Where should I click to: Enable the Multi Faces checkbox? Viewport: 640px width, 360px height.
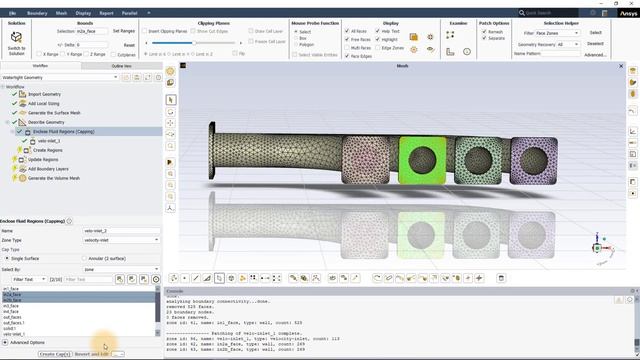[347, 48]
